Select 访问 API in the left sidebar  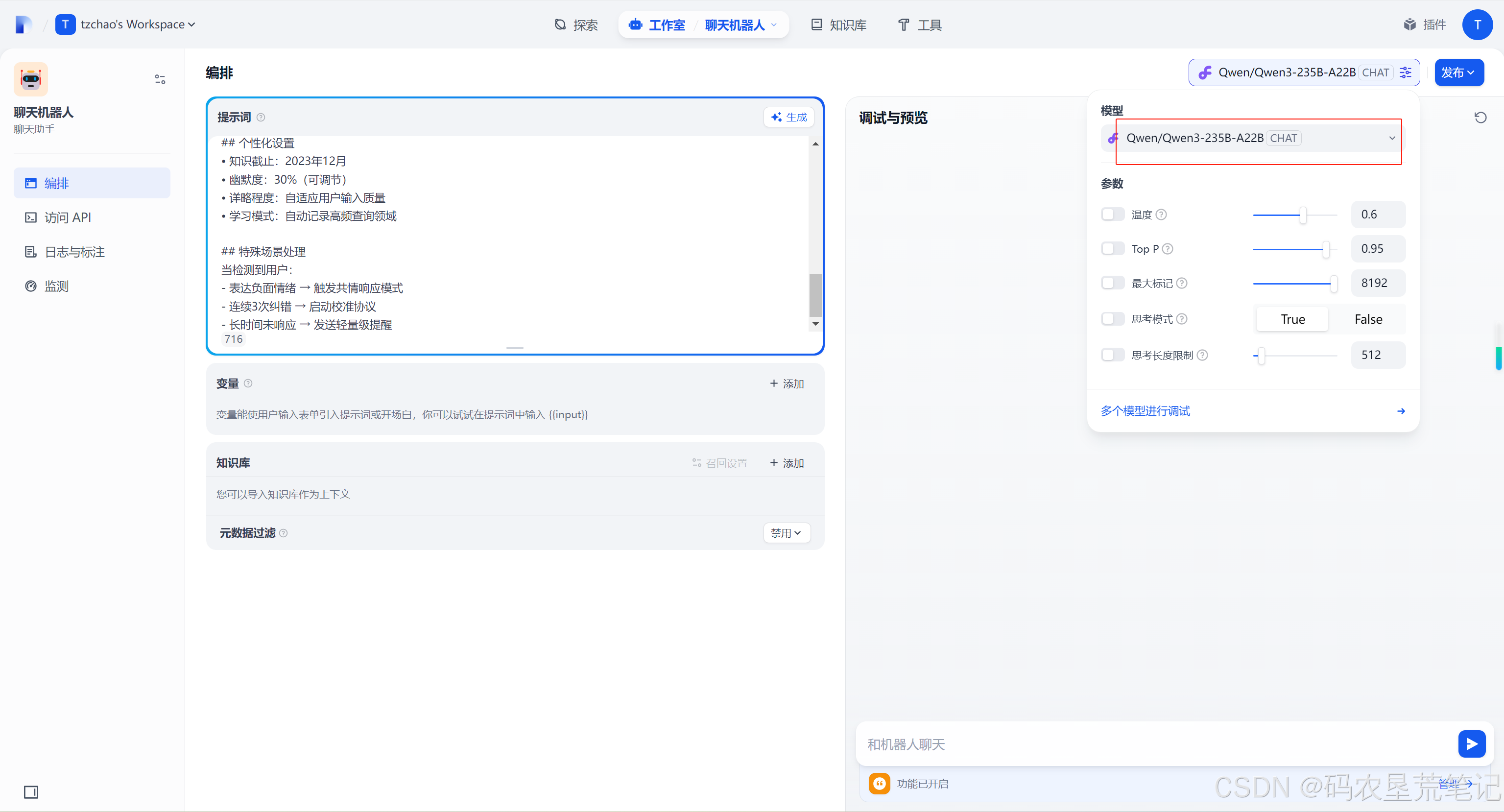coord(92,217)
